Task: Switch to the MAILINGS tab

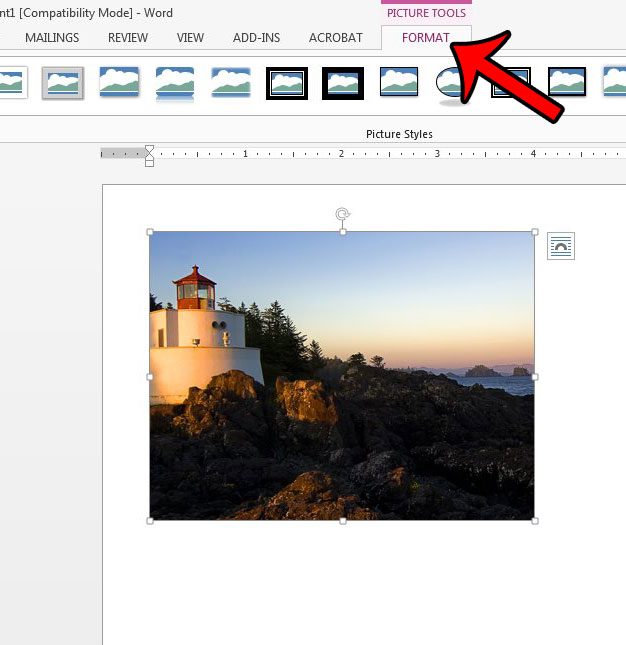Action: coord(52,38)
